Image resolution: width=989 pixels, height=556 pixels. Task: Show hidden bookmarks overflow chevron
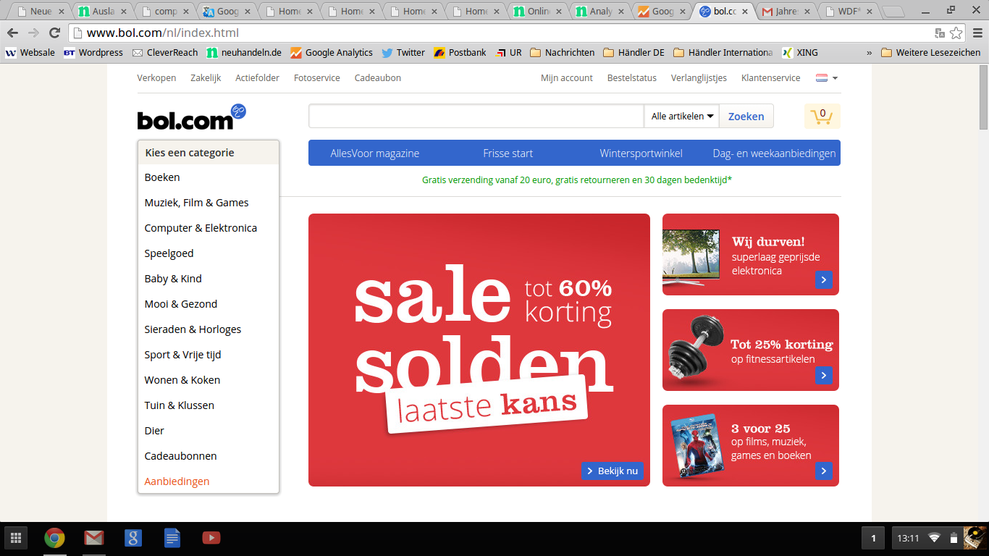point(869,53)
